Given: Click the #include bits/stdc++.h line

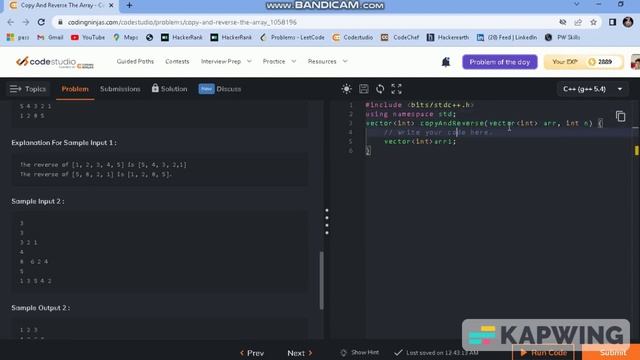Looking at the screenshot, I should click(420, 105).
